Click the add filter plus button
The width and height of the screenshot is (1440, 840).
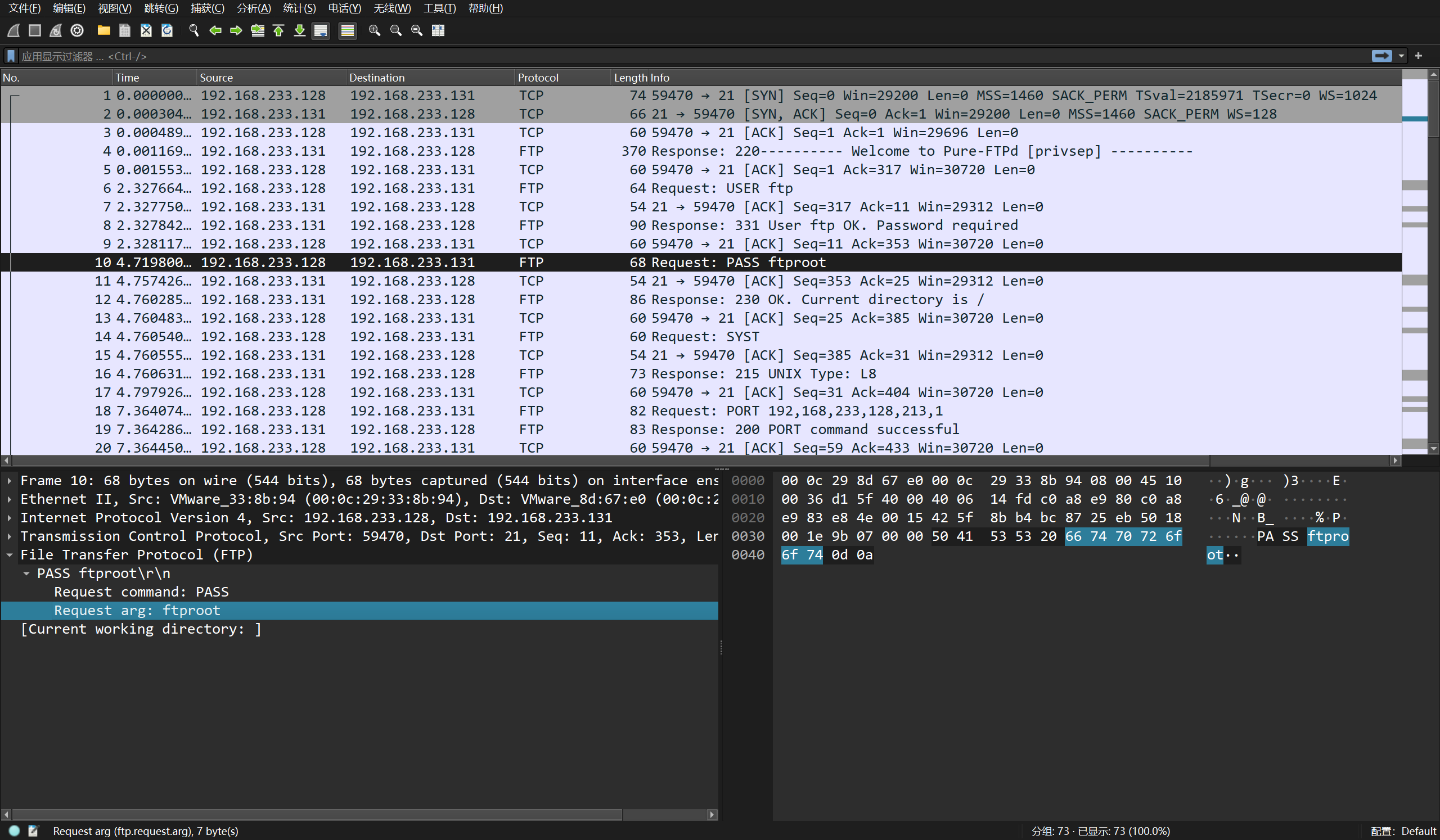point(1418,56)
